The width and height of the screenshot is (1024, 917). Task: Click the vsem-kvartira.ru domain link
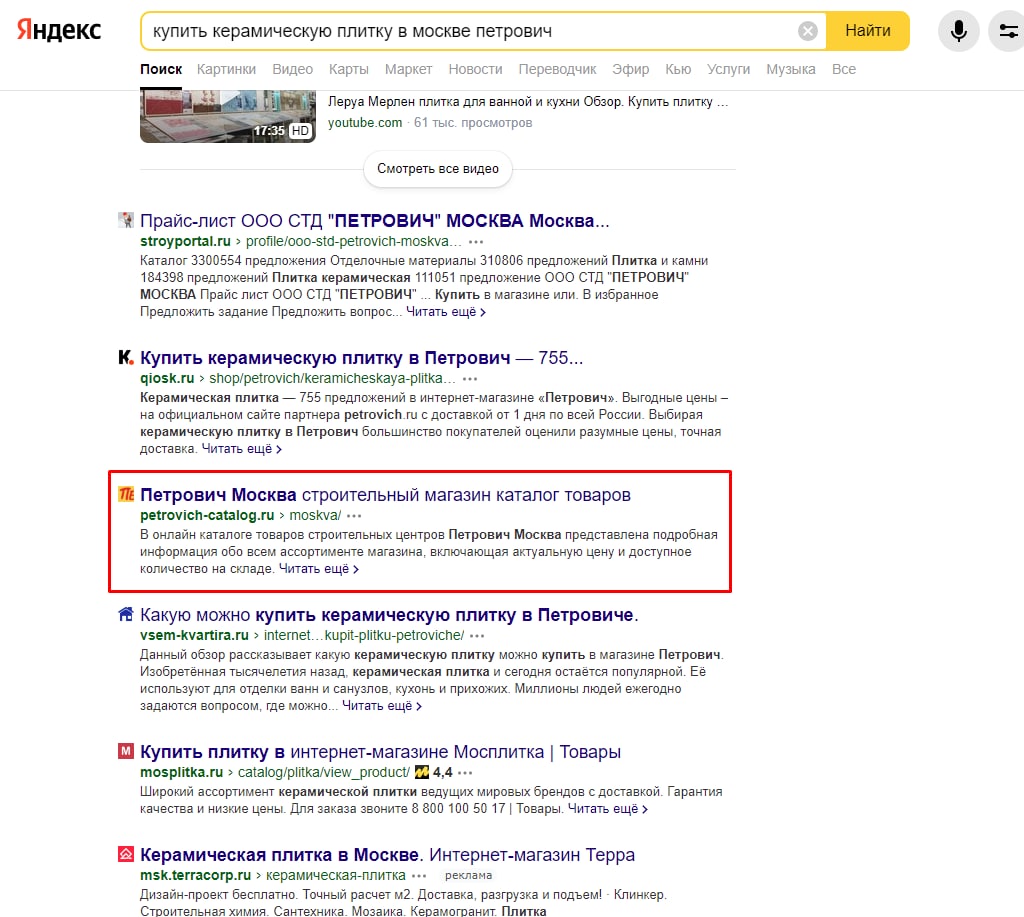[x=194, y=635]
